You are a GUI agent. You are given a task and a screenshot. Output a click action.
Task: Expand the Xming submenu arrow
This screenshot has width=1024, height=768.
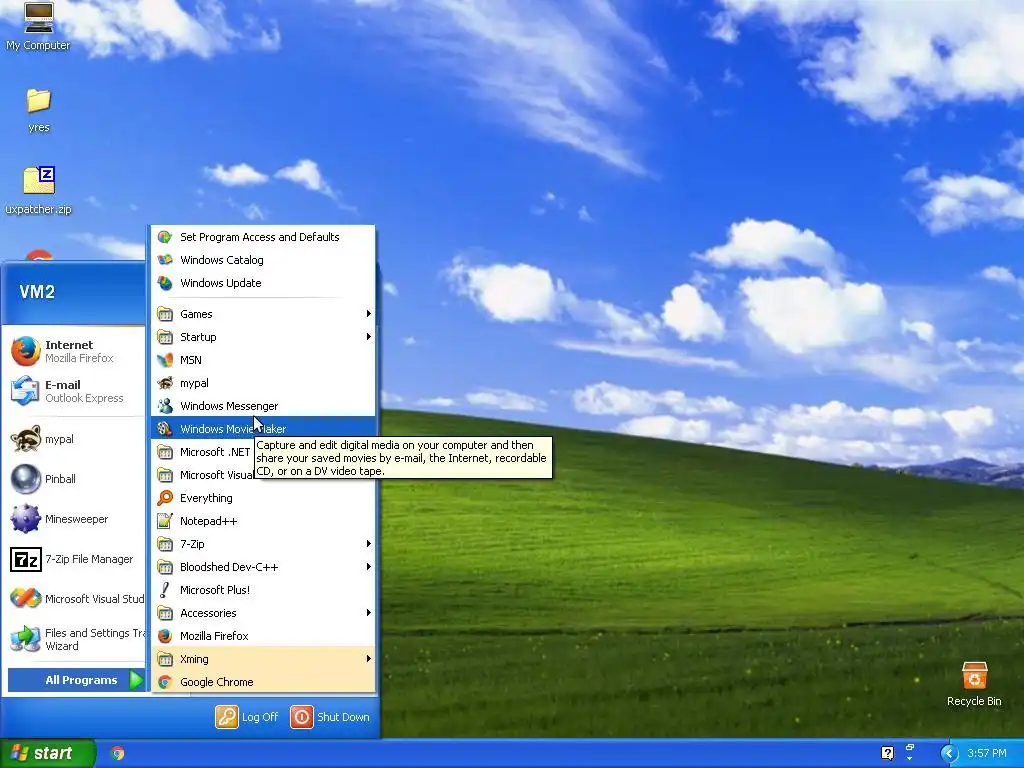click(368, 659)
